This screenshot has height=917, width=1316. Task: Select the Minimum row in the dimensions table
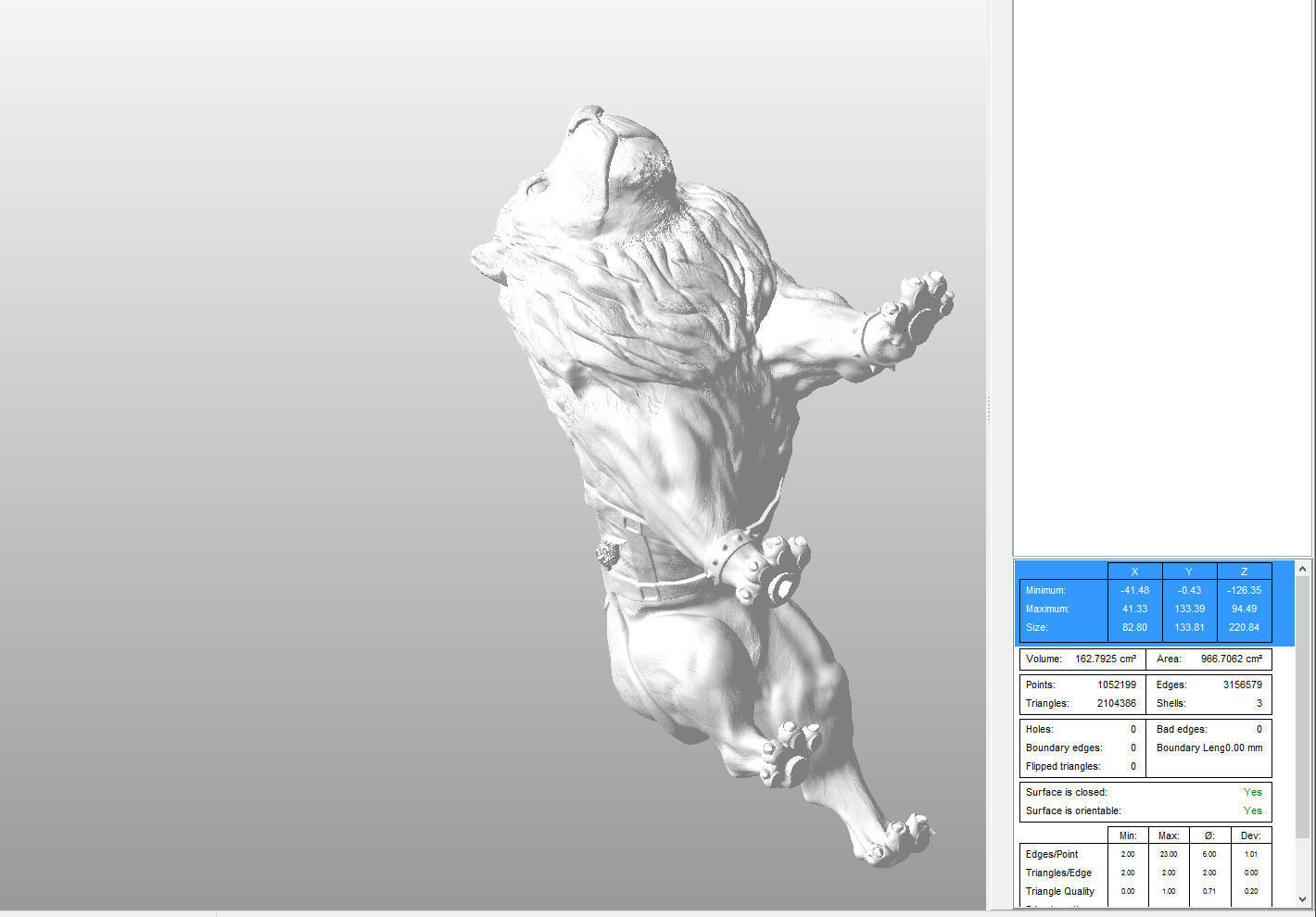(x=1045, y=590)
